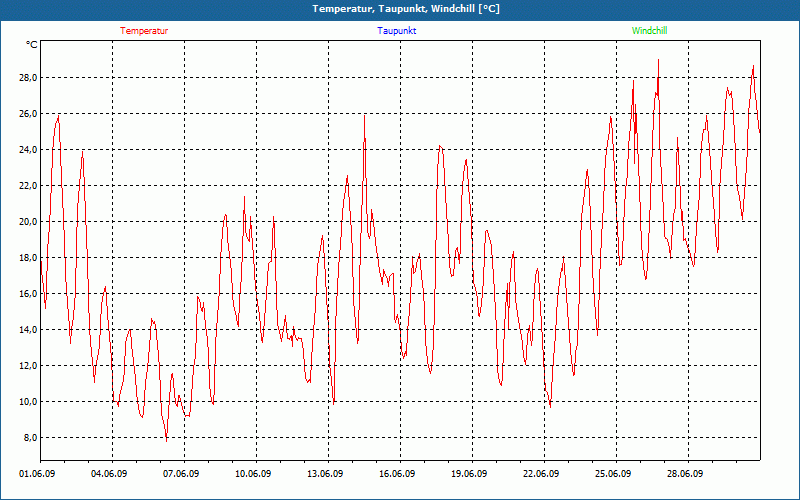Select the 24,0 y-axis value
The height and width of the screenshot is (500, 800).
(28, 149)
